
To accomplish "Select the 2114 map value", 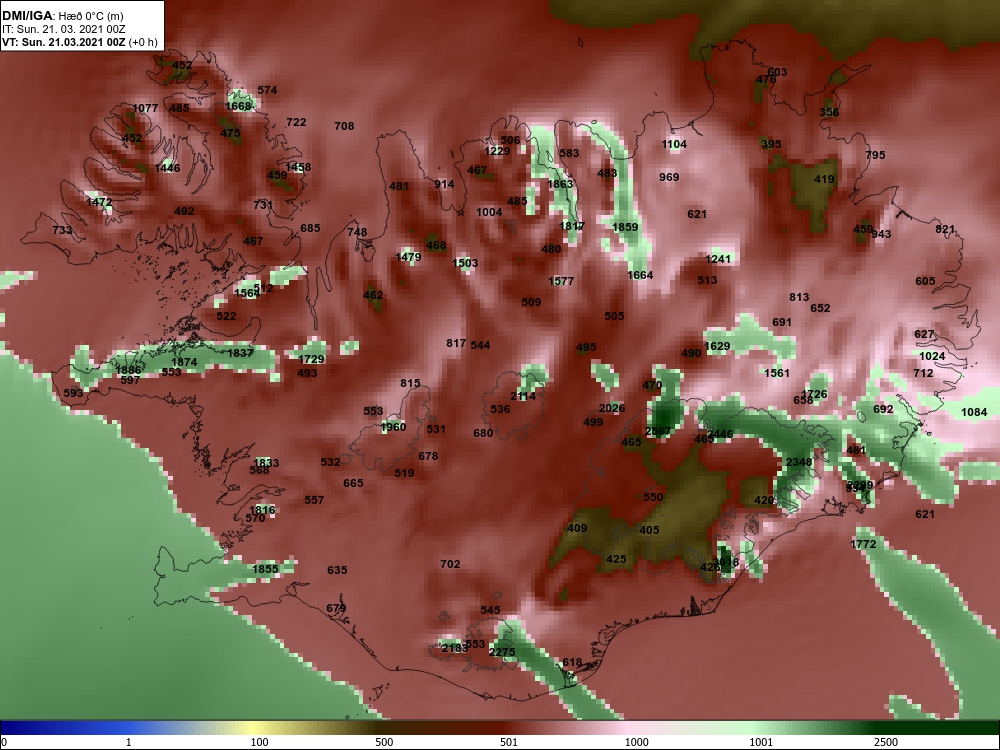I will tap(523, 397).
